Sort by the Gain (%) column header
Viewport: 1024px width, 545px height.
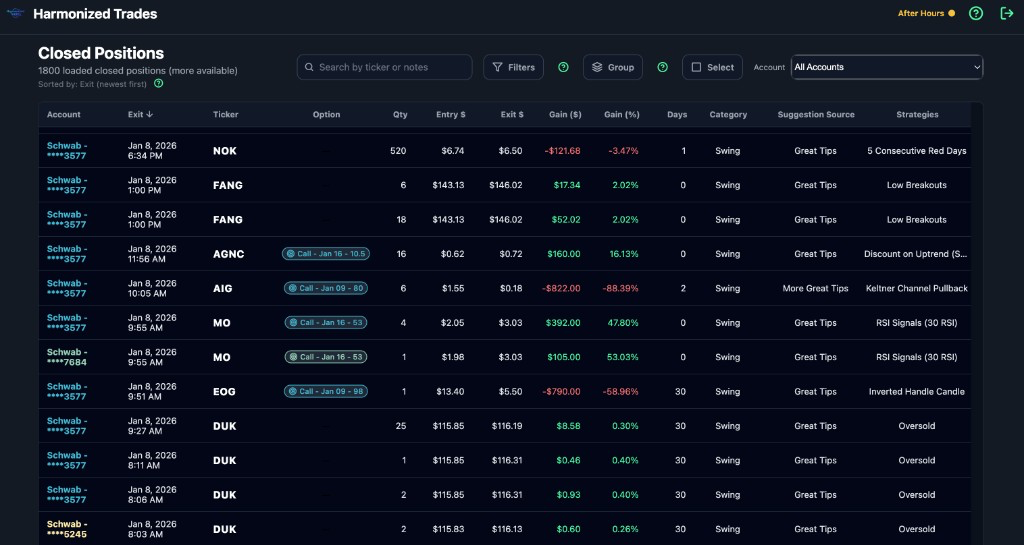622,114
